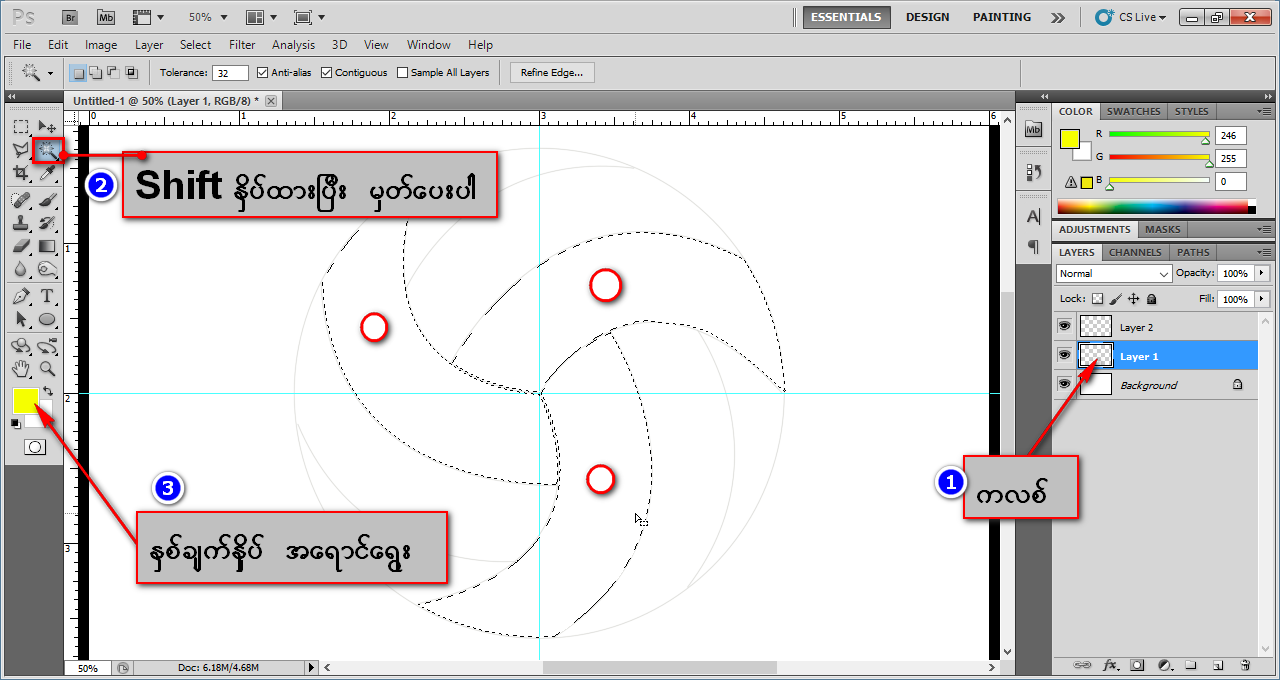Image resolution: width=1280 pixels, height=680 pixels.
Task: Open the Opacity slider arrow
Action: (x=1261, y=273)
